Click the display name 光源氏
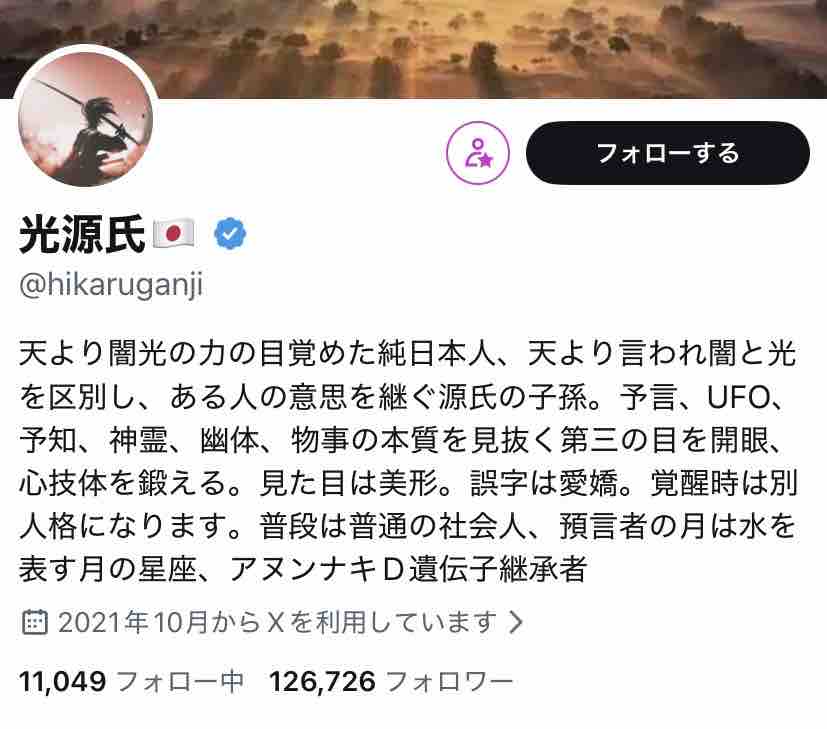 (x=82, y=234)
